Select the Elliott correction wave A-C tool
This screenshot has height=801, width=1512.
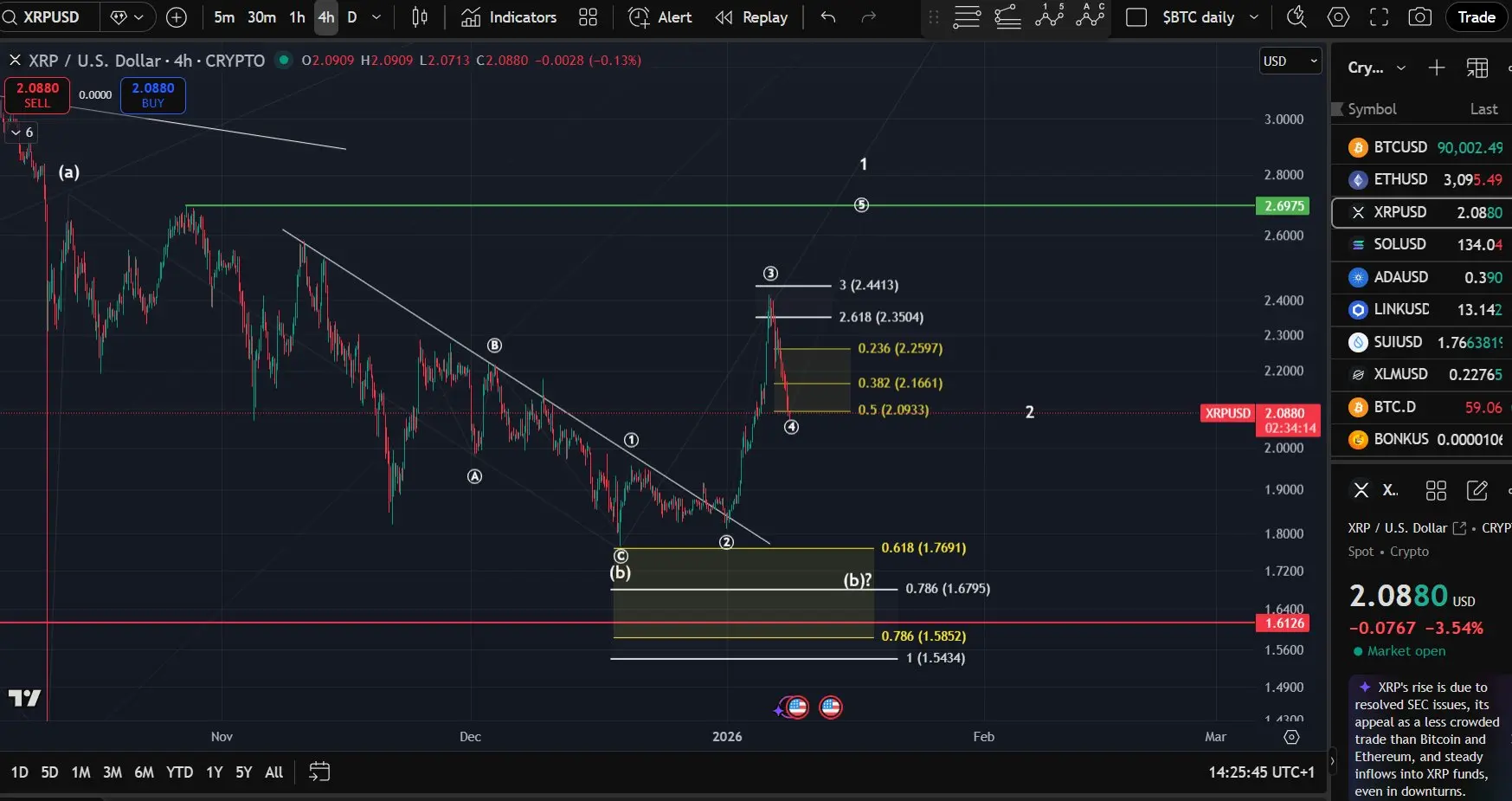click(1091, 16)
